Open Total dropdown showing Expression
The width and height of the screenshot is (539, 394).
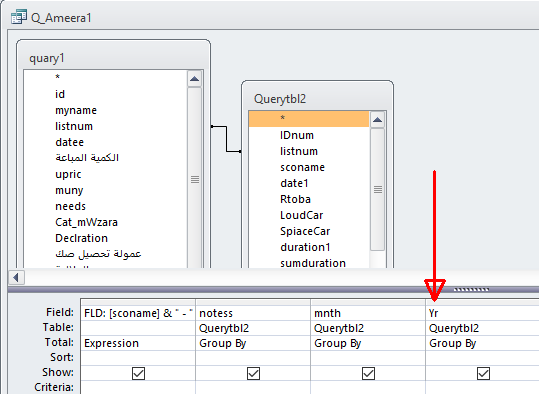click(138, 343)
